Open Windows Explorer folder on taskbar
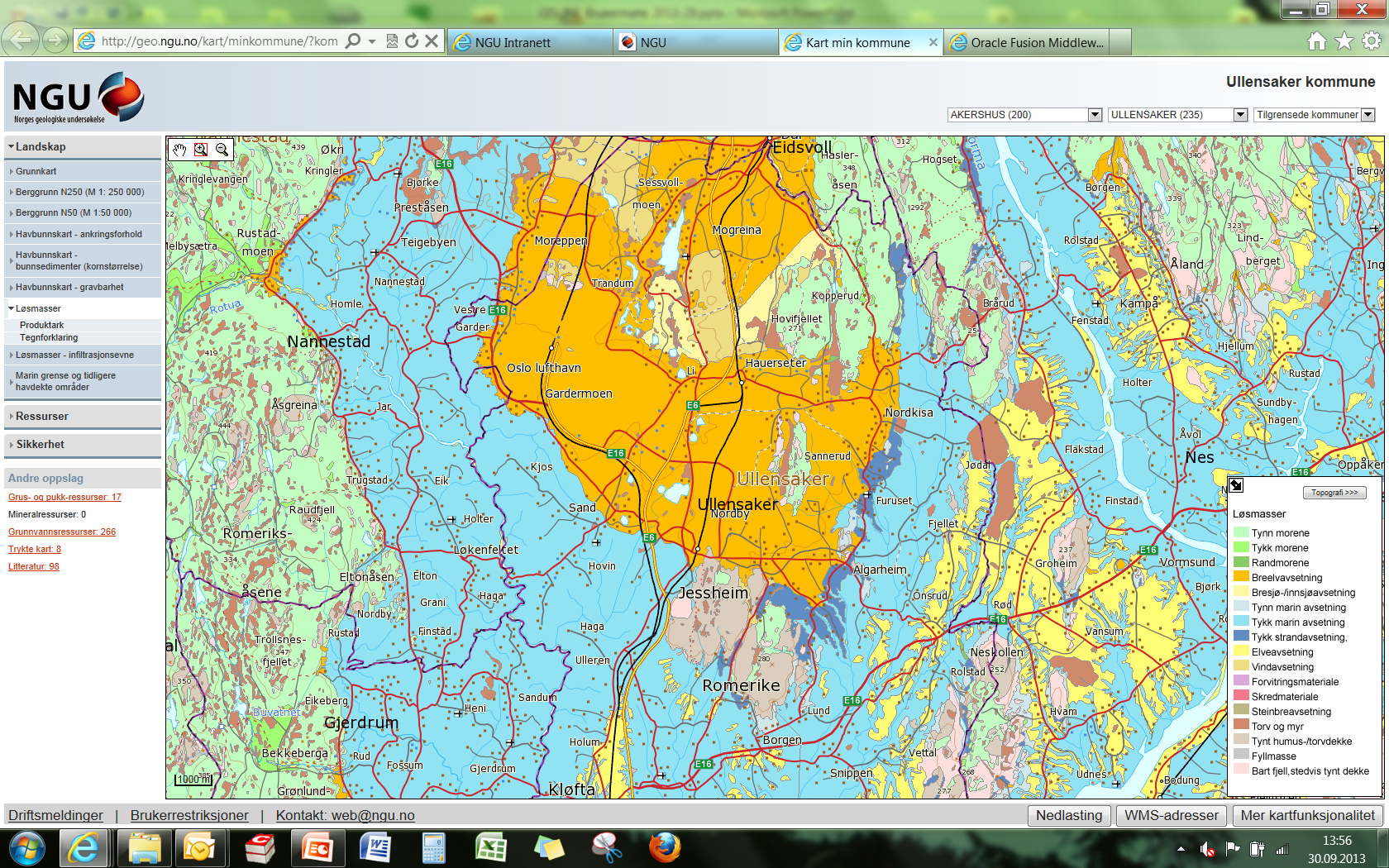 (144, 848)
